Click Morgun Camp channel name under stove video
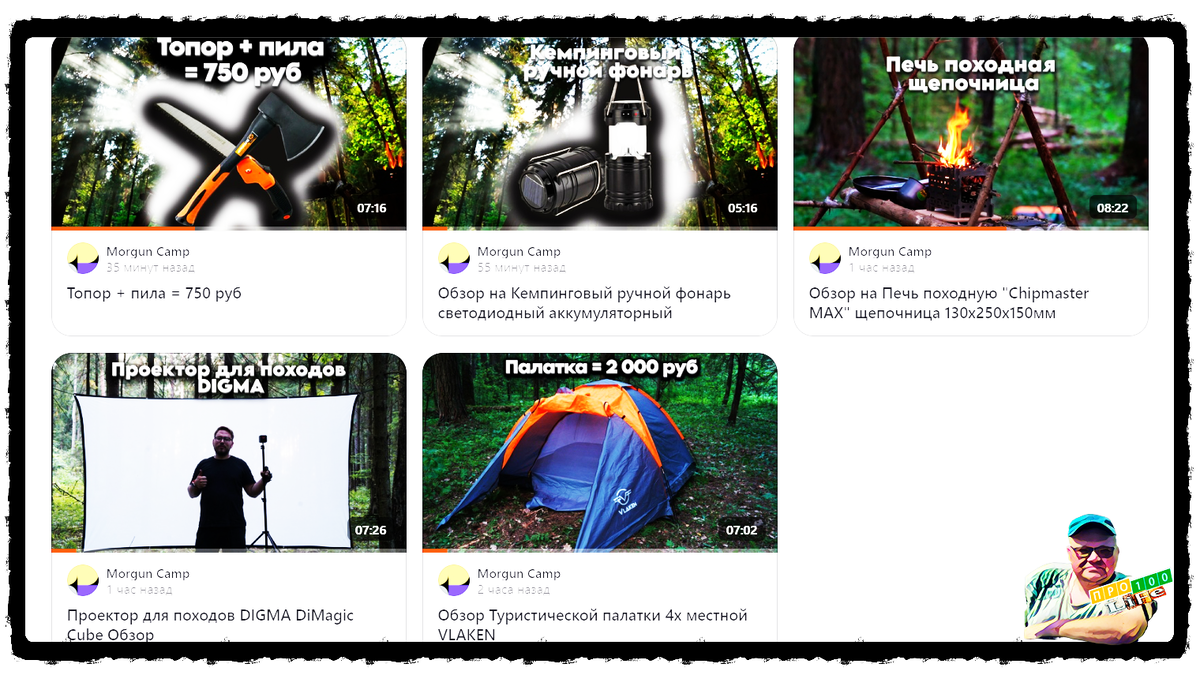This screenshot has width=1200, height=675. click(x=890, y=252)
